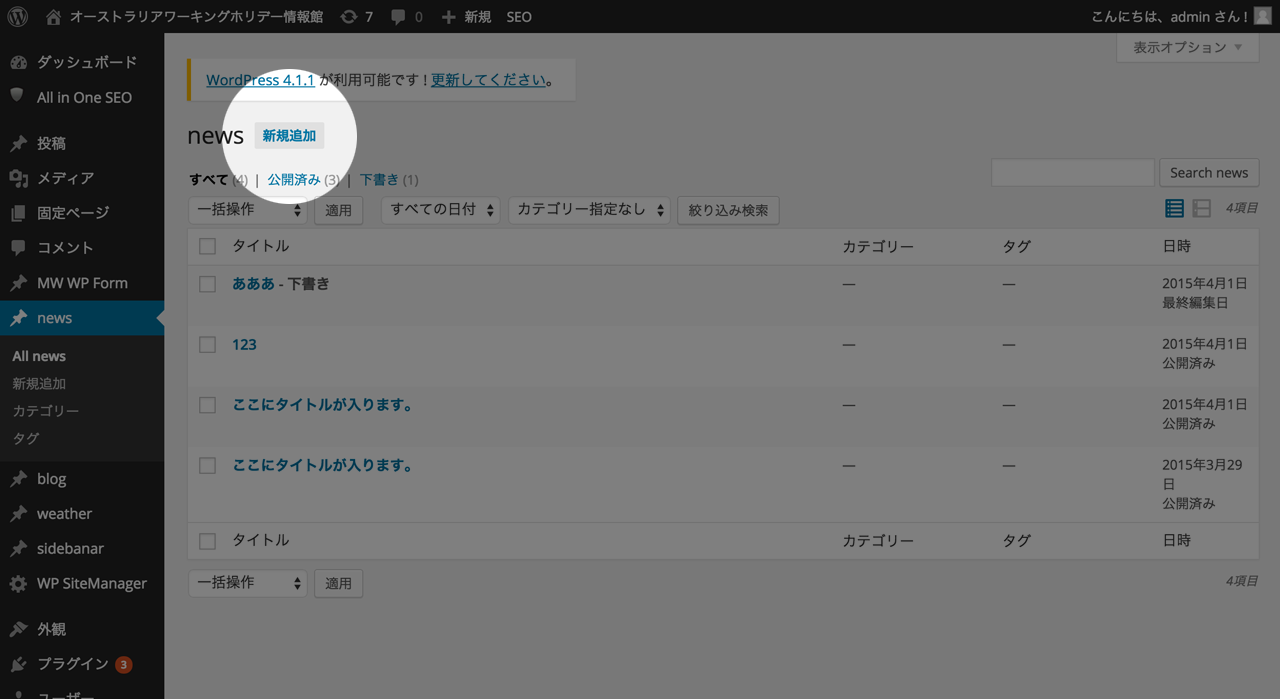Click the weather pin icon
Image resolution: width=1280 pixels, height=699 pixels.
[x=18, y=514]
